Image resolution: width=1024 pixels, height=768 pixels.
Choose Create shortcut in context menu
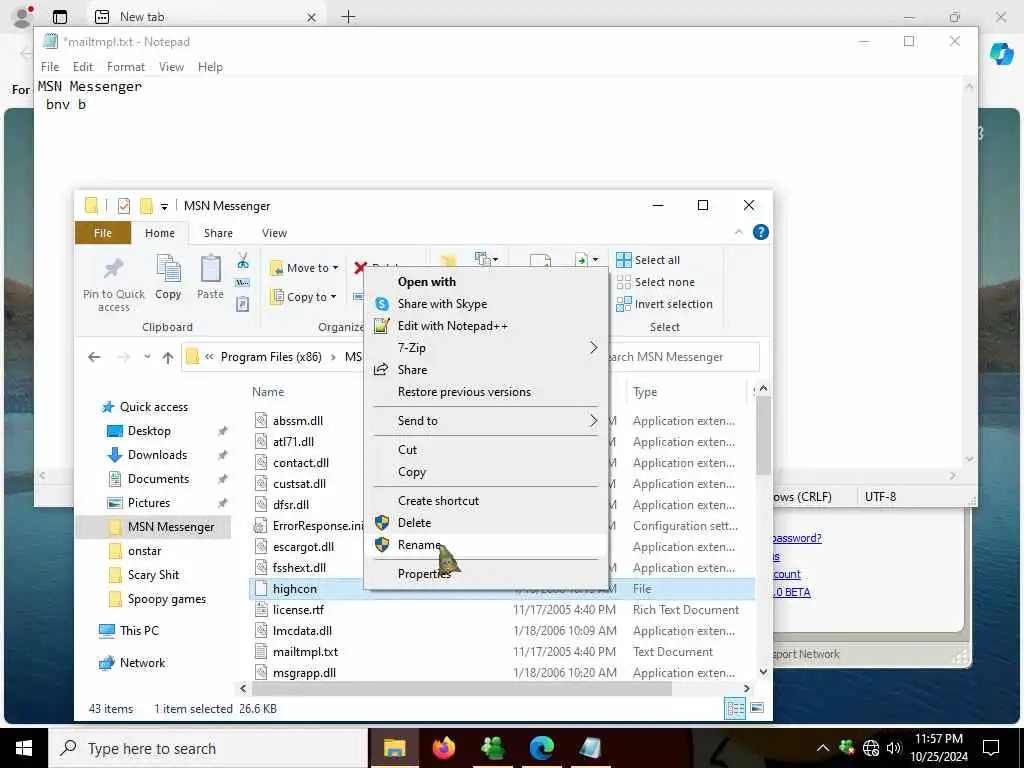485,501
